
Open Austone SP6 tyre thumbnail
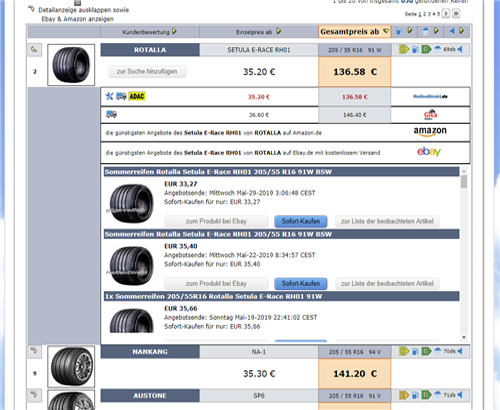pyautogui.click(x=71, y=400)
